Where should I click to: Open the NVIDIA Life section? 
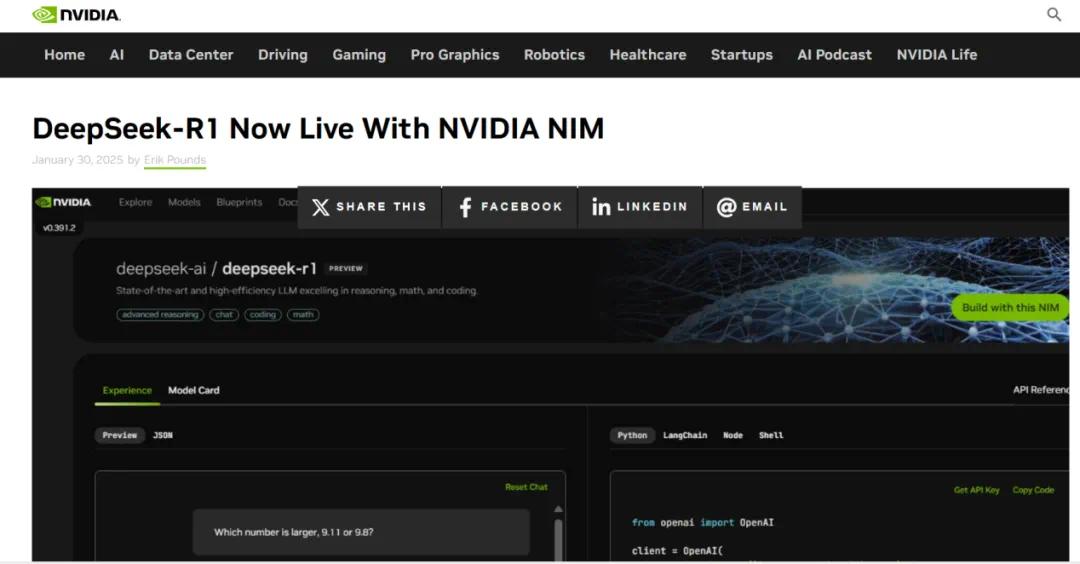pos(936,55)
